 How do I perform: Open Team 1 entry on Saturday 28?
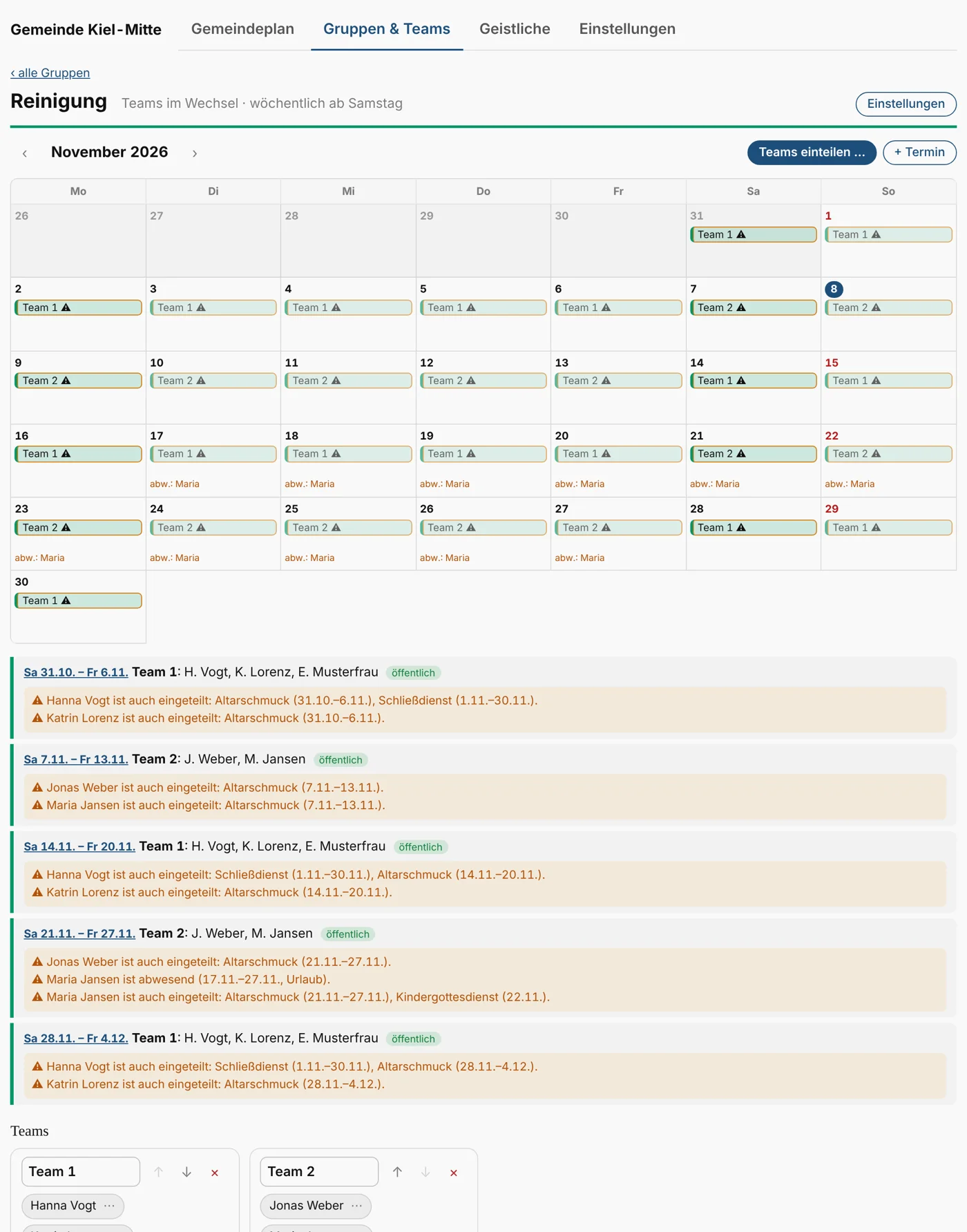tap(753, 528)
